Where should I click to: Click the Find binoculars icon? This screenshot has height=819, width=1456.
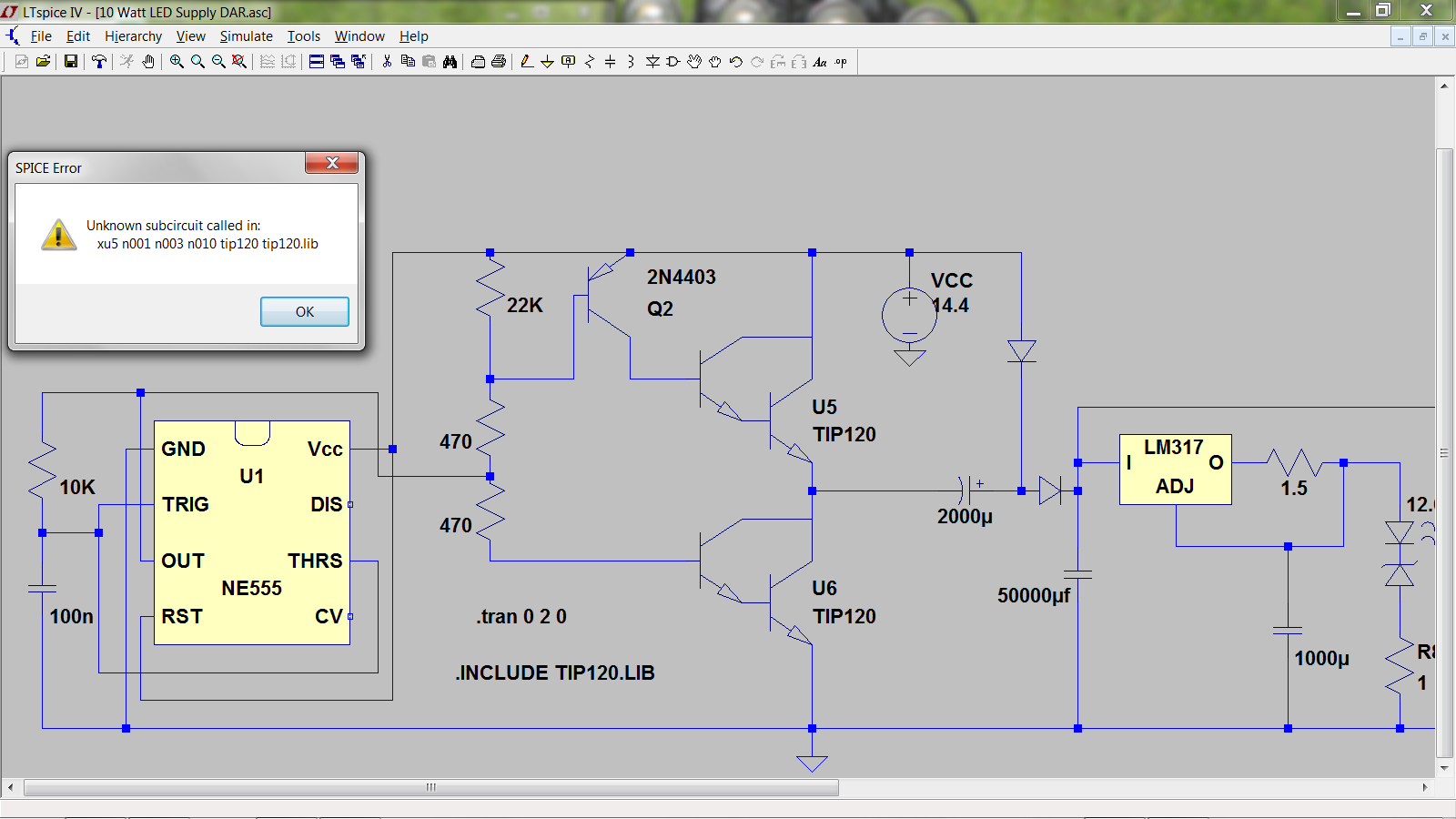tap(450, 62)
